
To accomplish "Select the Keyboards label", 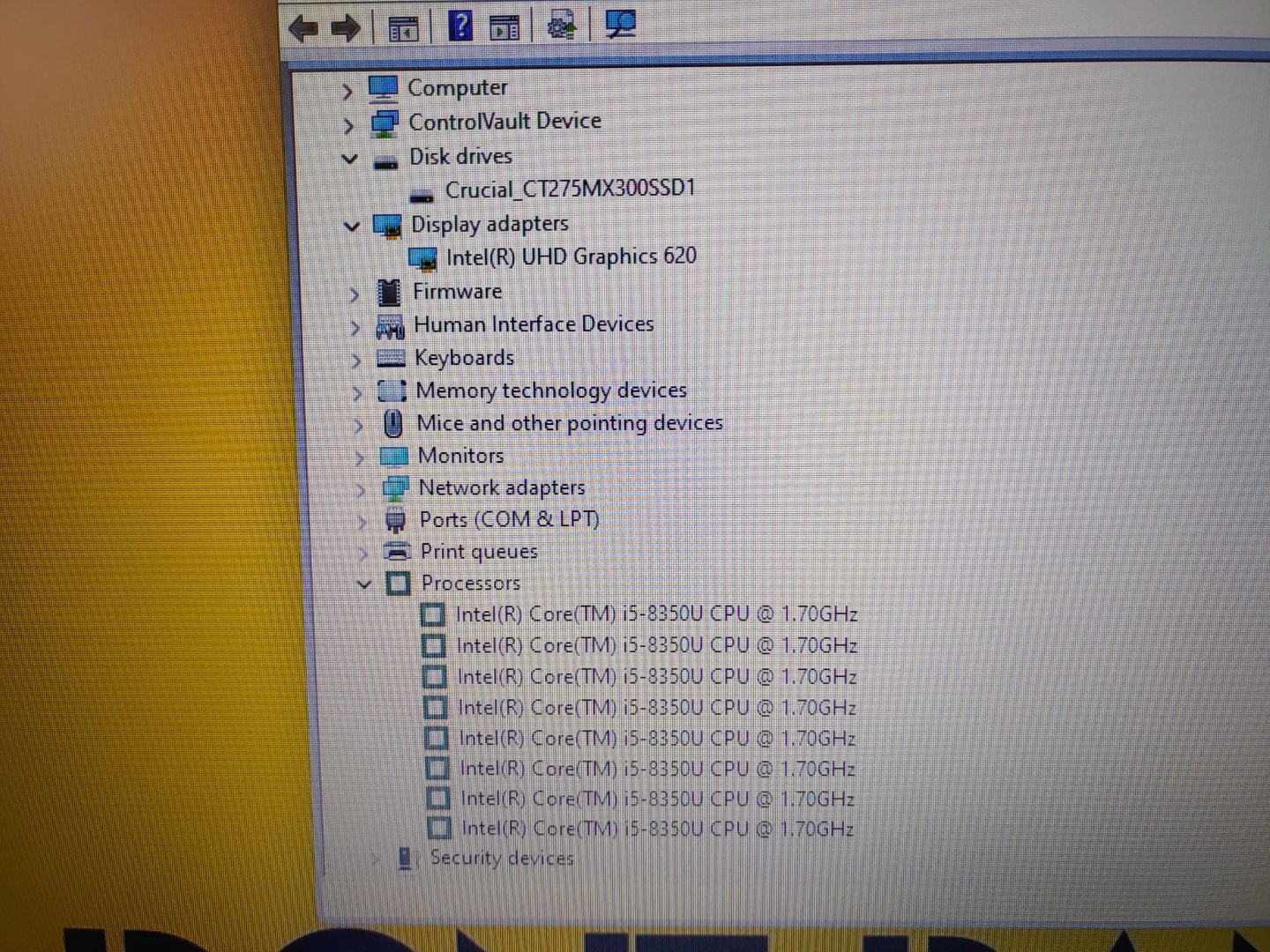I will 465,358.
